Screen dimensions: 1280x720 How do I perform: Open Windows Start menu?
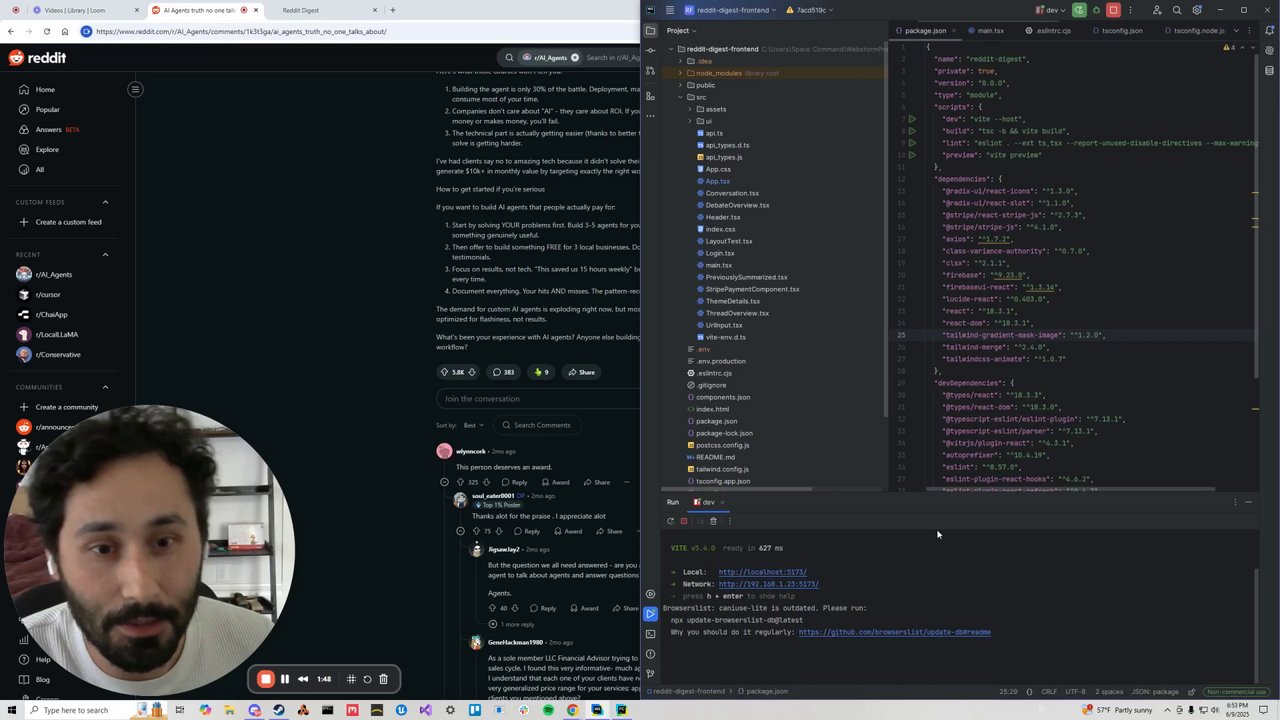pos(12,710)
